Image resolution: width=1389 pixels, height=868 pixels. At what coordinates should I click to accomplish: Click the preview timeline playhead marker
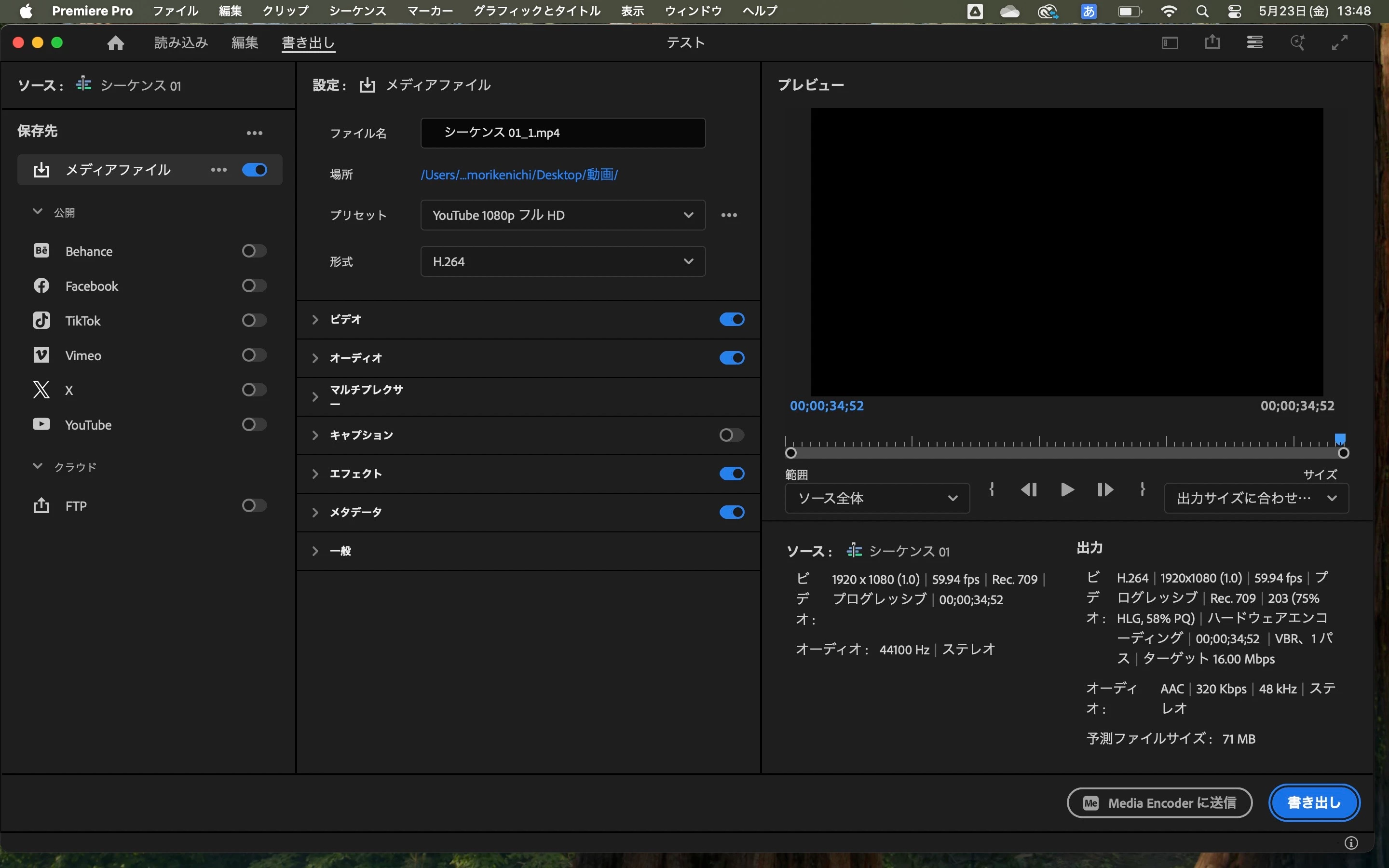click(1340, 440)
